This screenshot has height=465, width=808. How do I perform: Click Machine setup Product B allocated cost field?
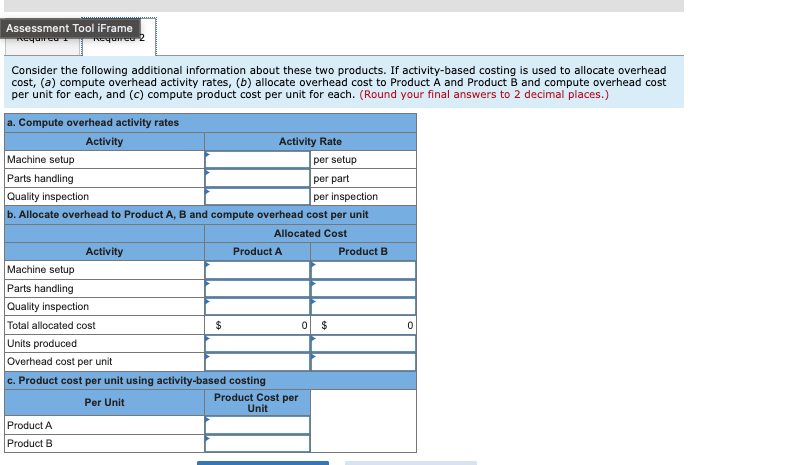[363, 270]
